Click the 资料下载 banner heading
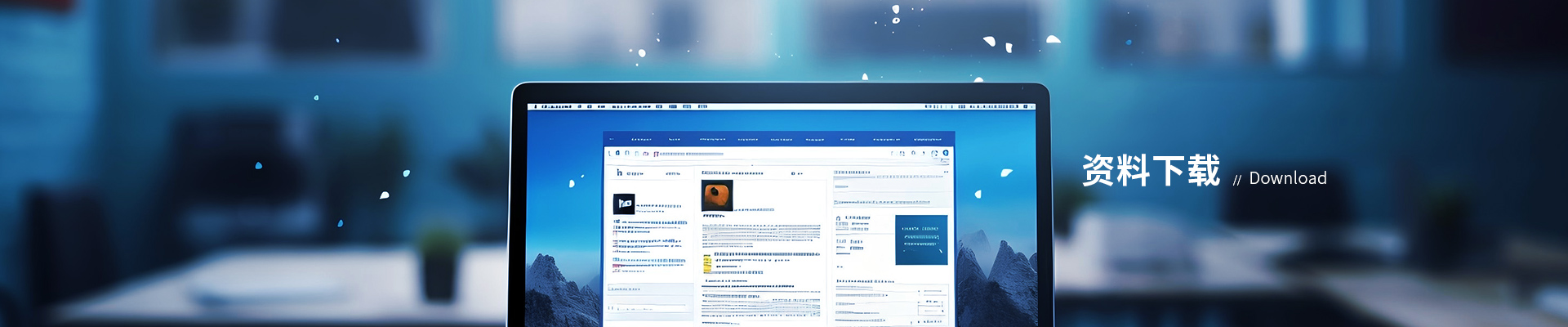This screenshot has height=327, width=1568. pyautogui.click(x=1151, y=171)
